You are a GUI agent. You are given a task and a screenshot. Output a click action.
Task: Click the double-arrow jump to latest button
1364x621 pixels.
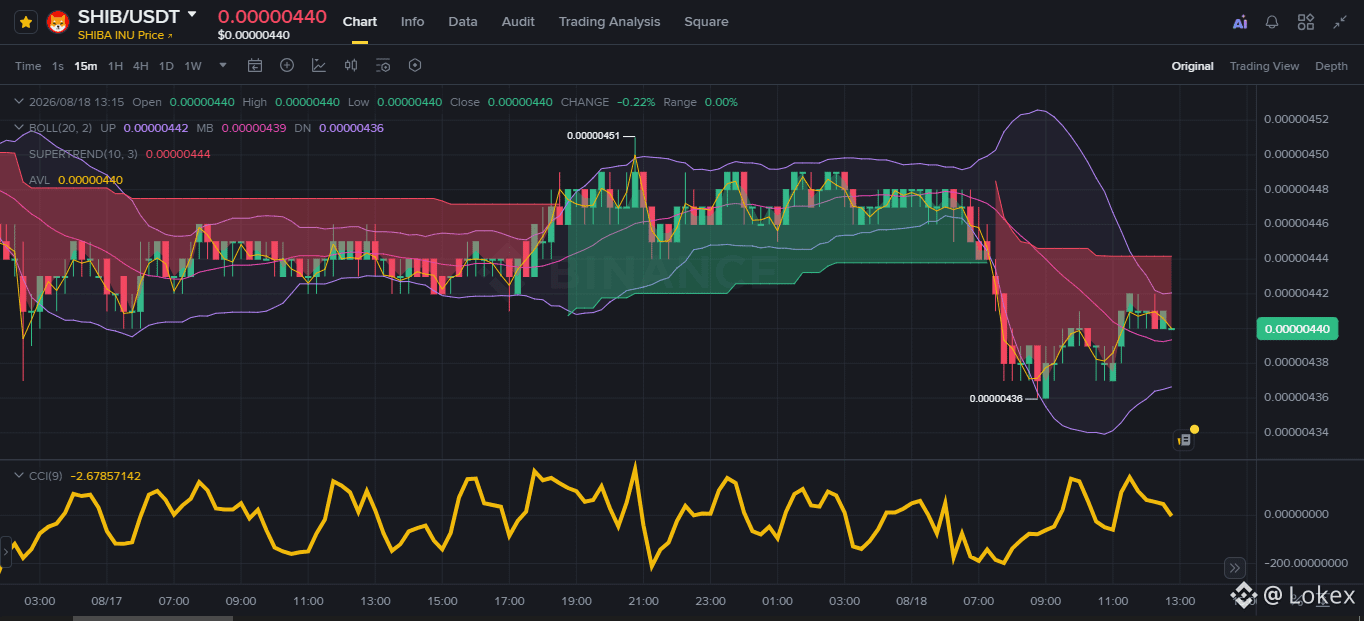[x=1235, y=567]
